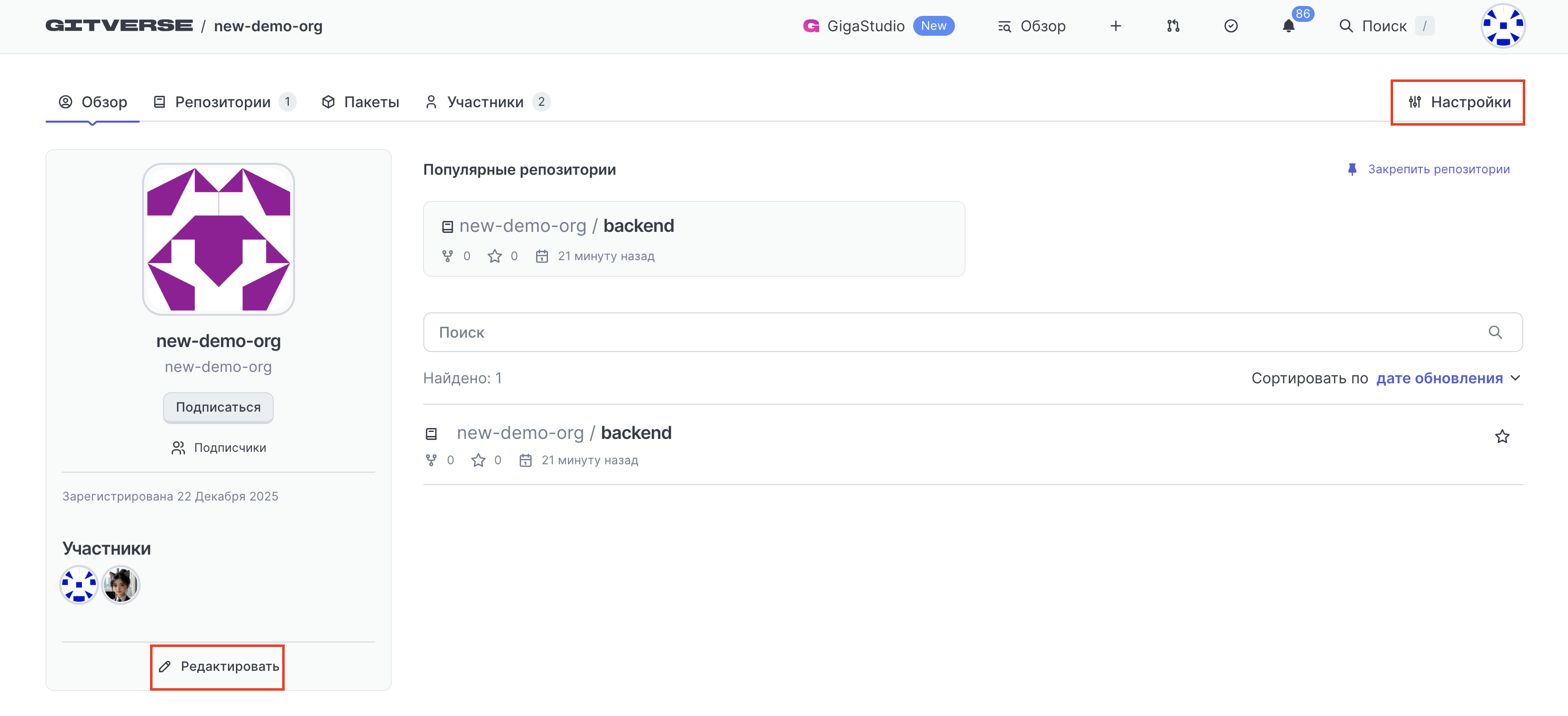Switch to the Репозитории tab

(x=223, y=102)
